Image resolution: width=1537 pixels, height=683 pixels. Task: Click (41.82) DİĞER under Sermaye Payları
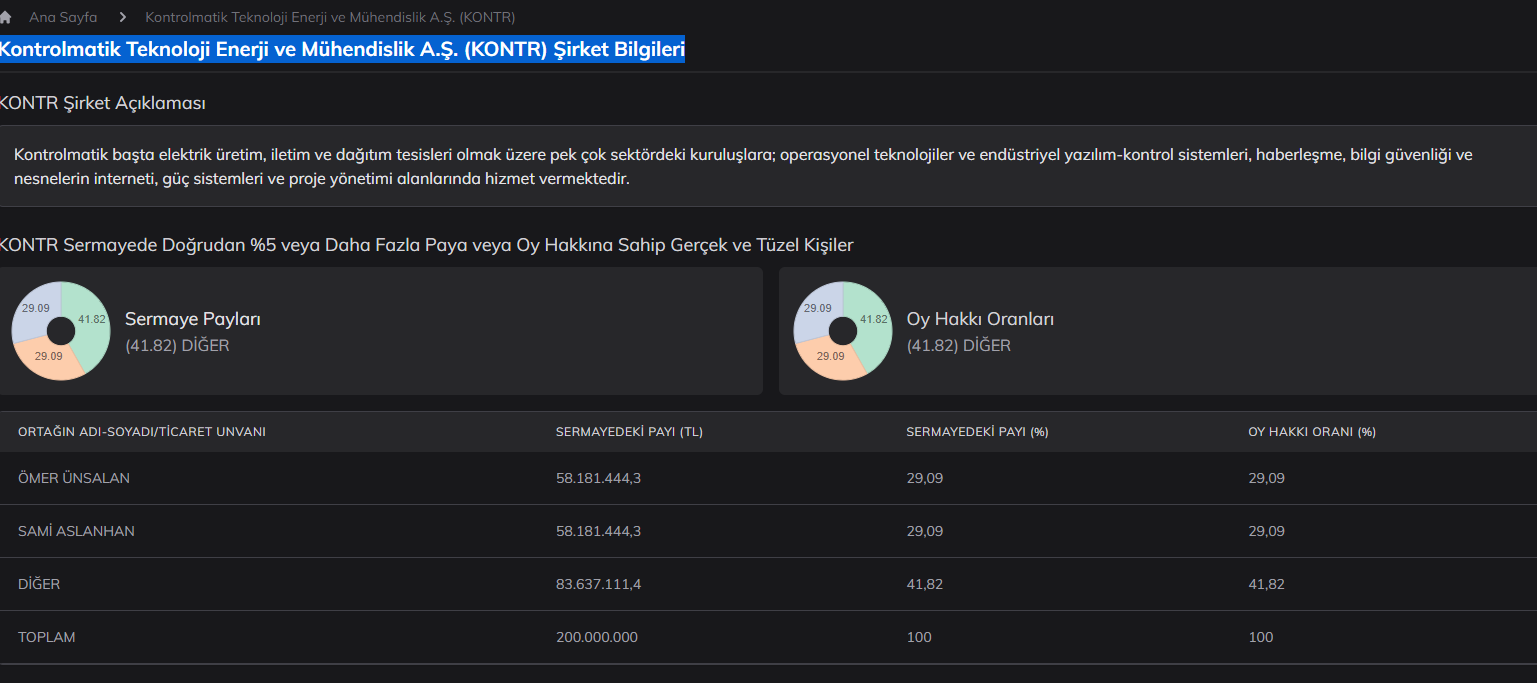pyautogui.click(x=177, y=346)
